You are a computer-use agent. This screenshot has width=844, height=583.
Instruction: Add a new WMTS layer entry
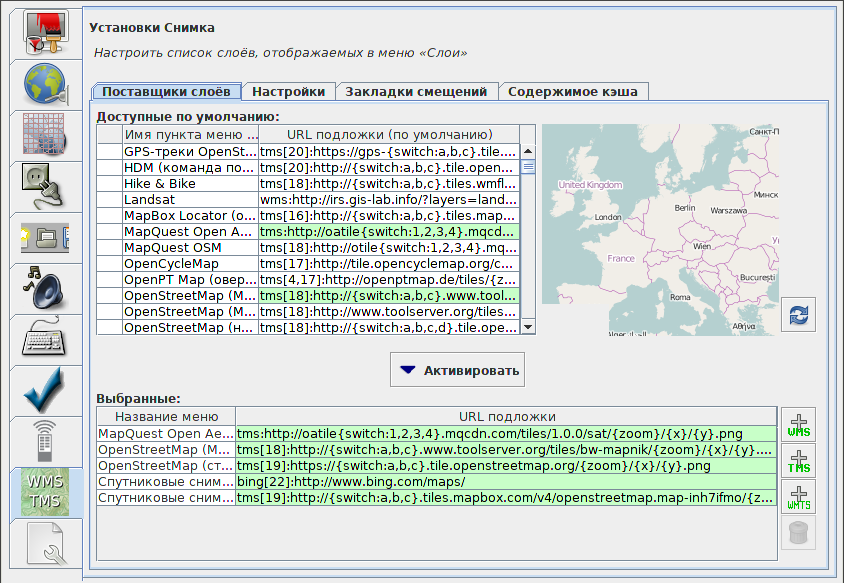click(798, 497)
